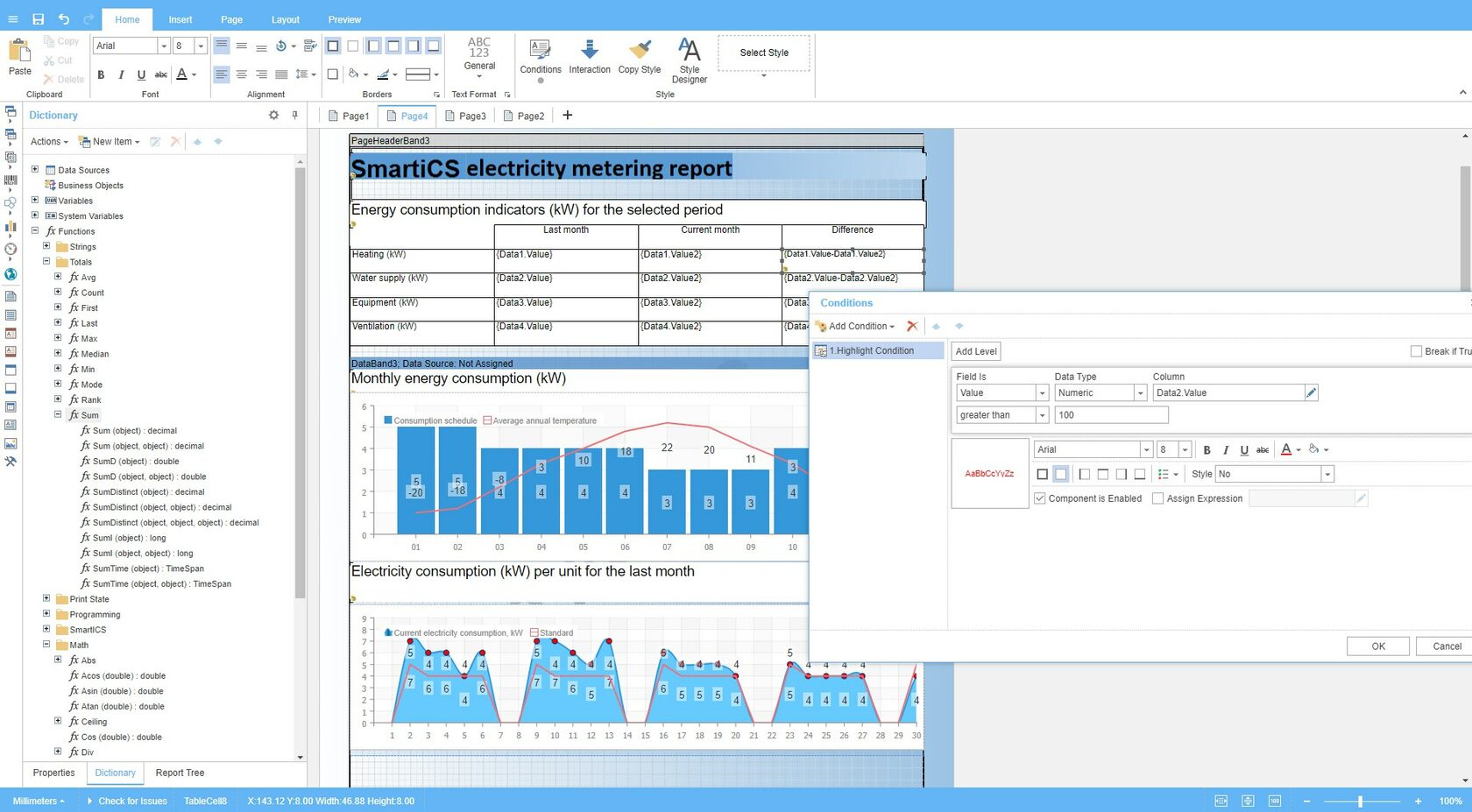
Task: Zoom in with plus icon in status bar
Action: tap(1418, 801)
